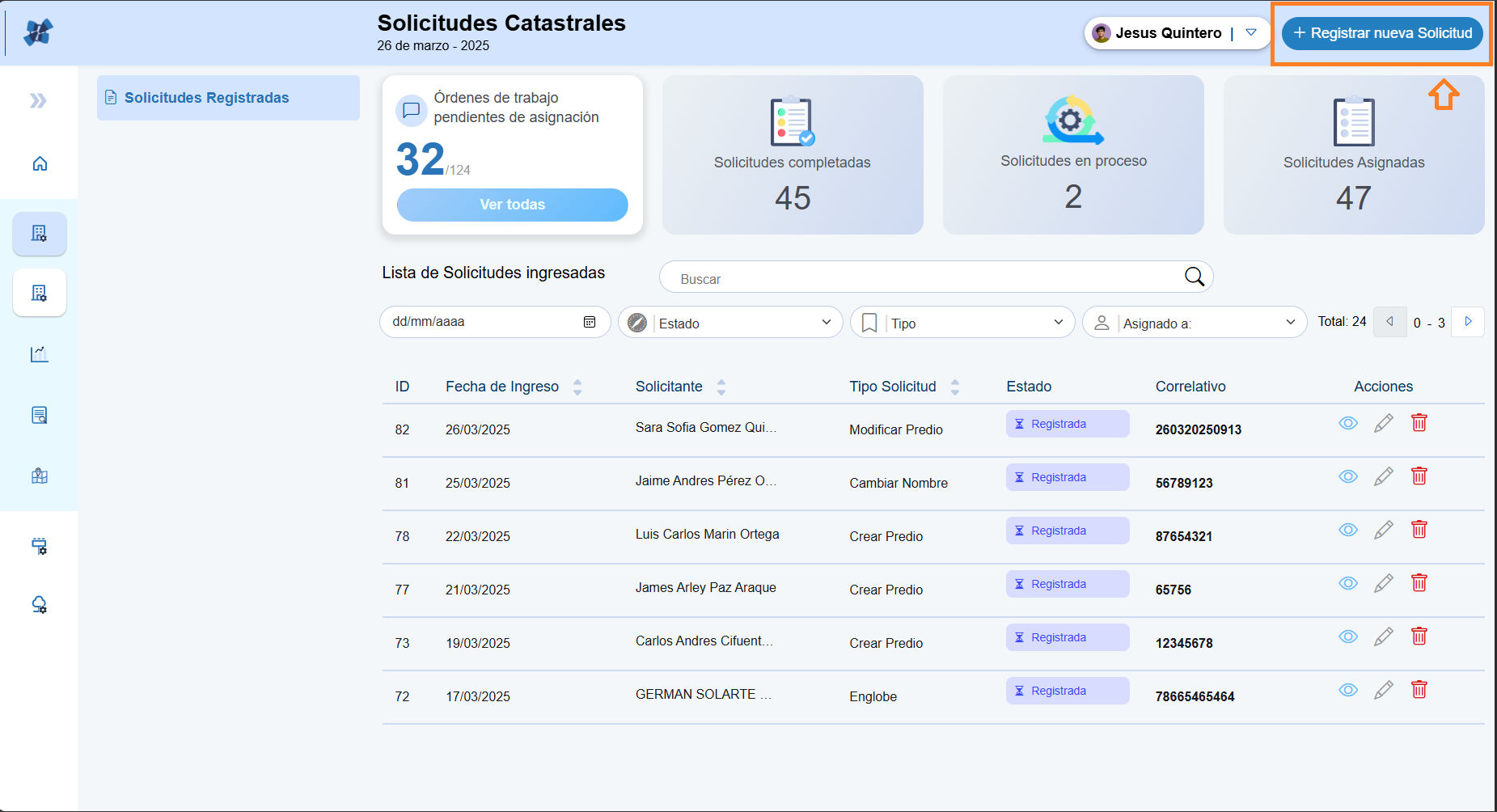Open the Tipo filter dropdown
Screen dimensions: 1497x812
962,323
